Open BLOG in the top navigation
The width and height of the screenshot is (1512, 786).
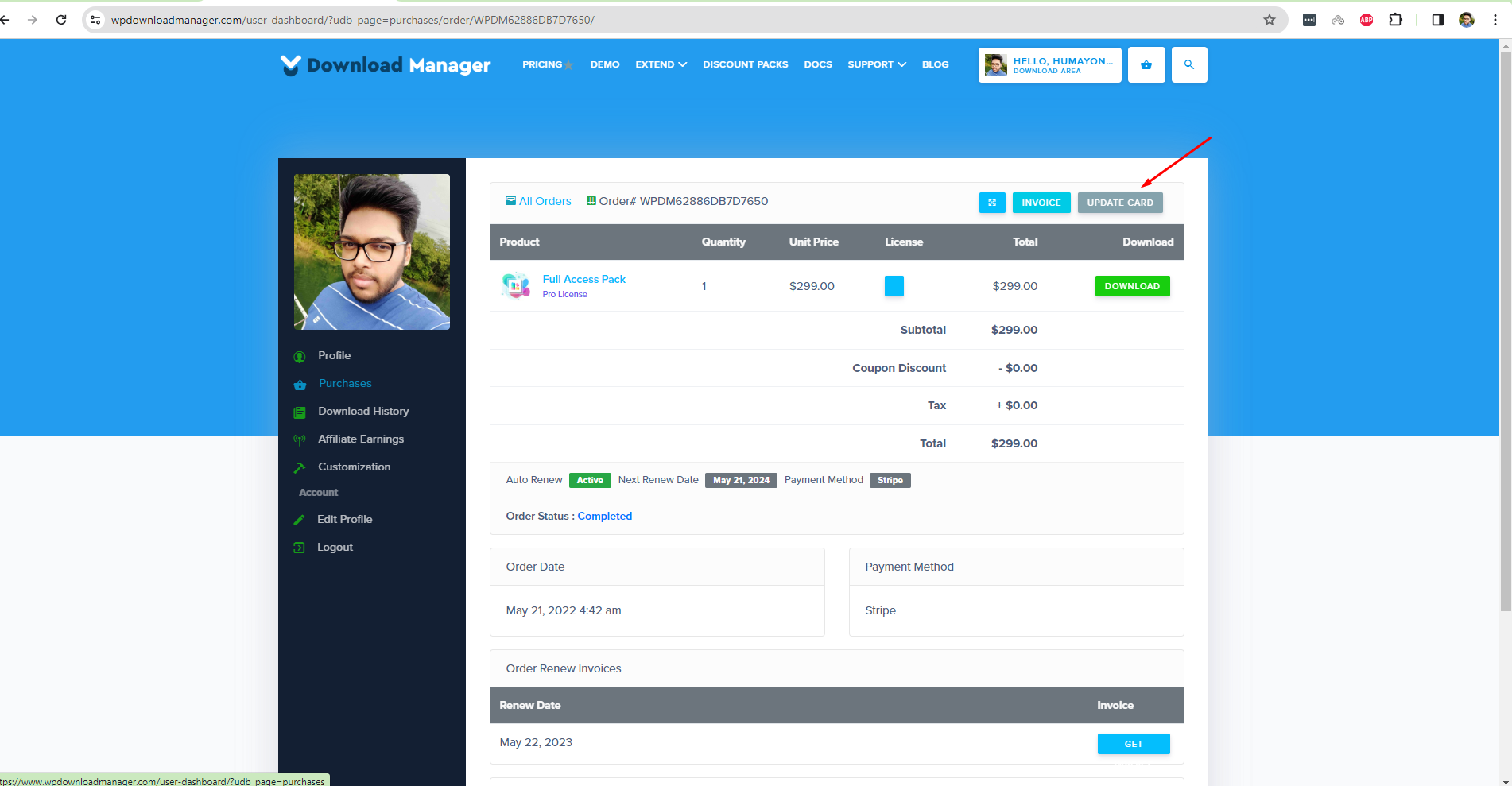[x=936, y=64]
